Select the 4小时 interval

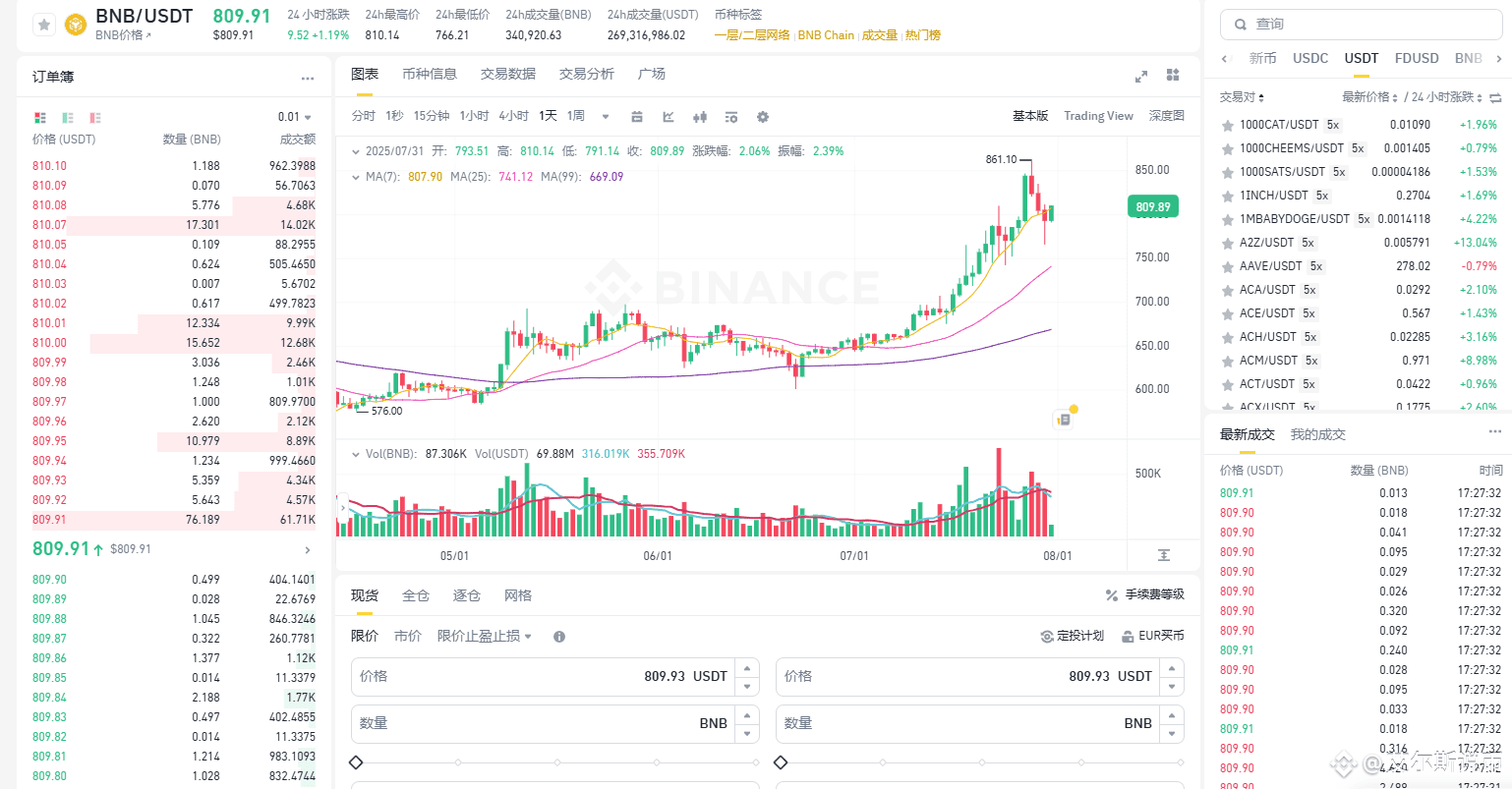[x=513, y=116]
